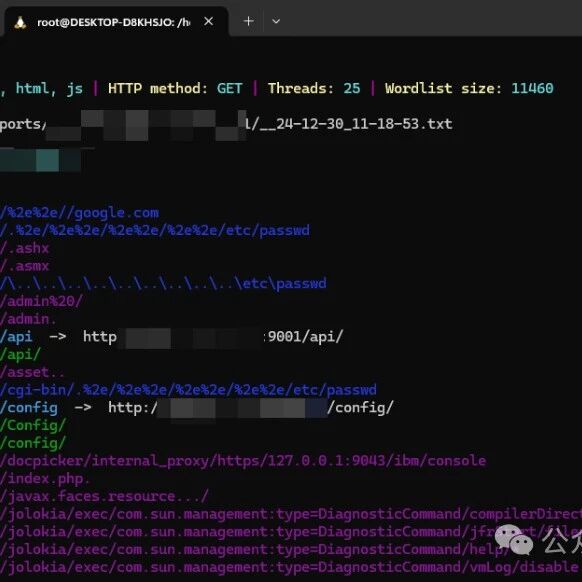
Task: Click the 'GET' method value
Action: [x=230, y=89]
